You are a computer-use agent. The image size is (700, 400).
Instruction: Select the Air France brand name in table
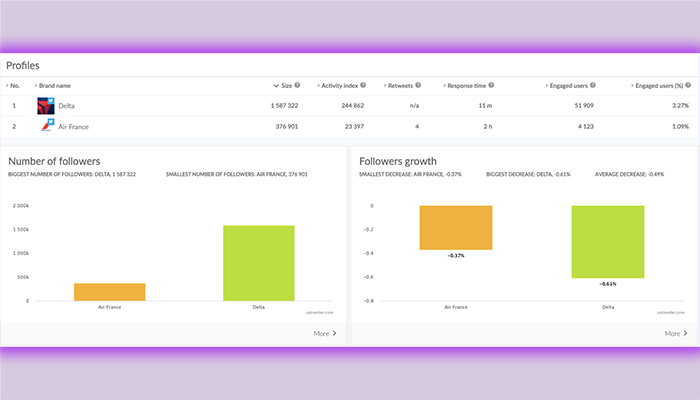click(x=73, y=127)
